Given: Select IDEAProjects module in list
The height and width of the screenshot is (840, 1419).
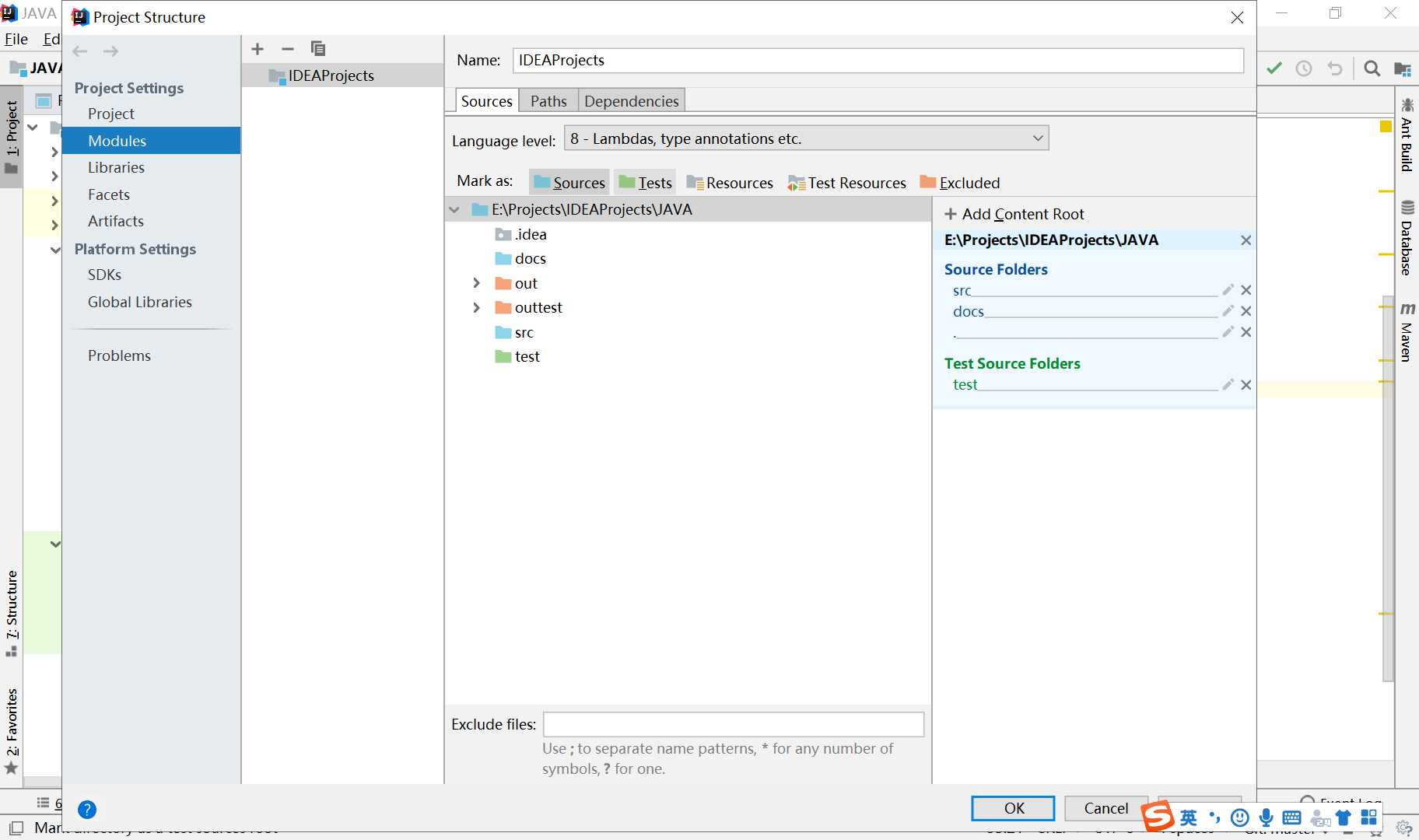Looking at the screenshot, I should [x=342, y=75].
